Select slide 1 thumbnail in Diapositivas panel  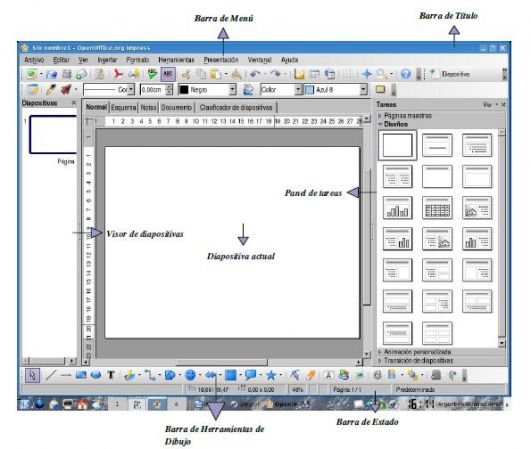point(53,135)
